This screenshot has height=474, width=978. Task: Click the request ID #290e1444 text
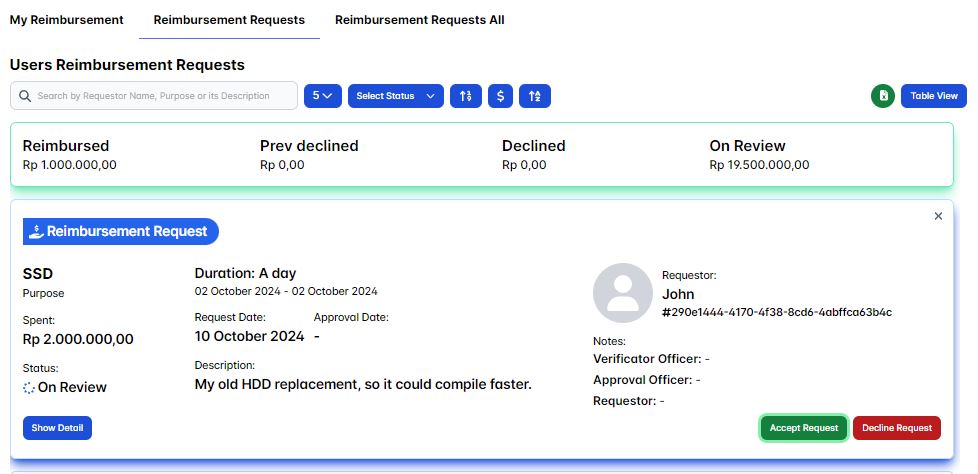(x=777, y=312)
